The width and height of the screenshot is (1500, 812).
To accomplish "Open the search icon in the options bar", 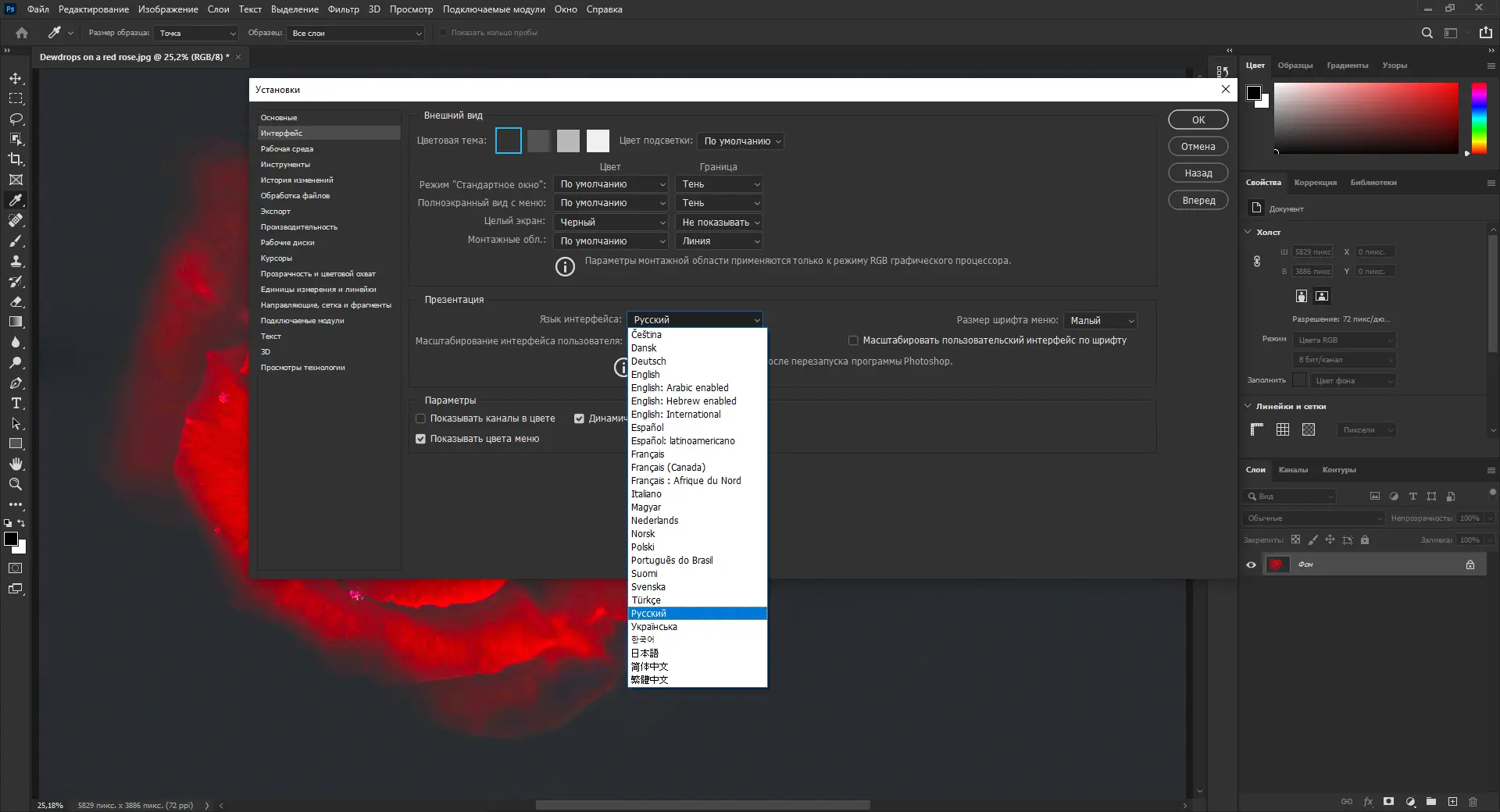I will [x=1427, y=33].
